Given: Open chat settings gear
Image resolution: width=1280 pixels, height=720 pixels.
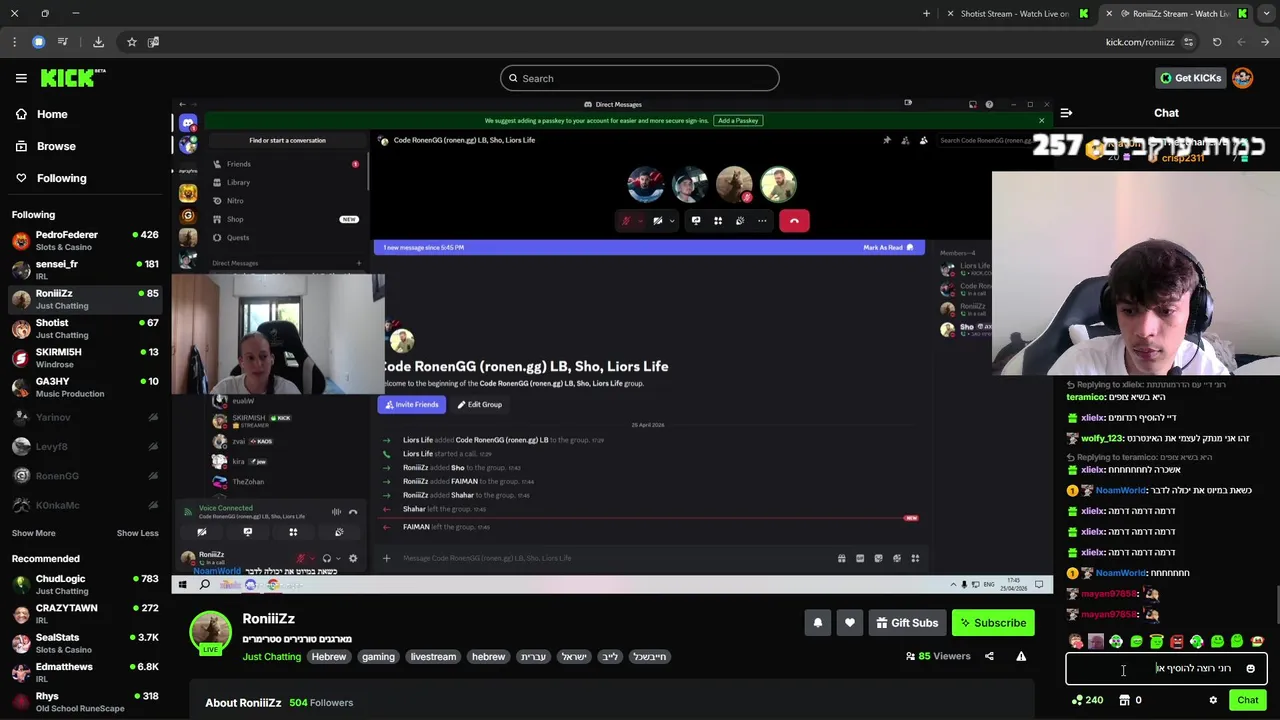Looking at the screenshot, I should click(x=1213, y=700).
